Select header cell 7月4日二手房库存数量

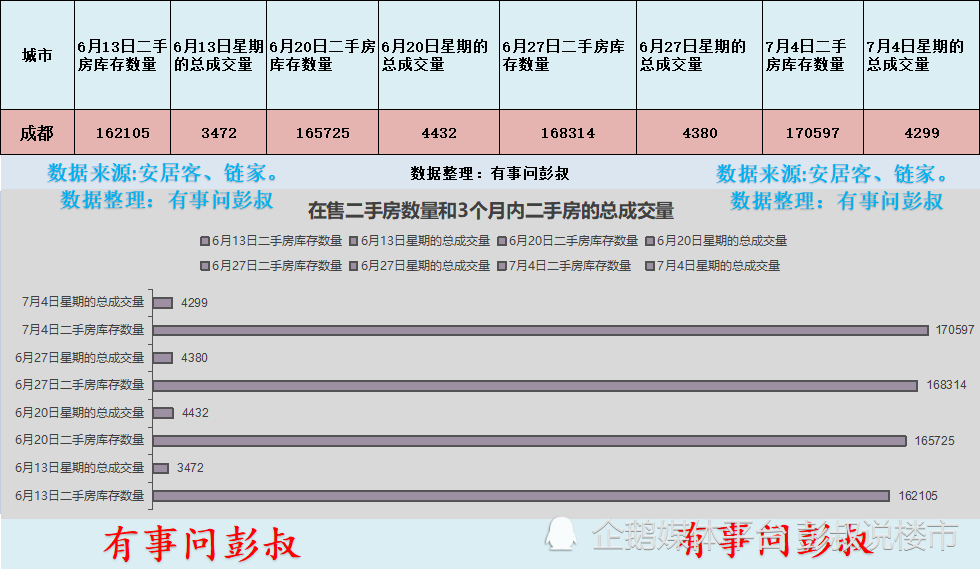click(813, 55)
